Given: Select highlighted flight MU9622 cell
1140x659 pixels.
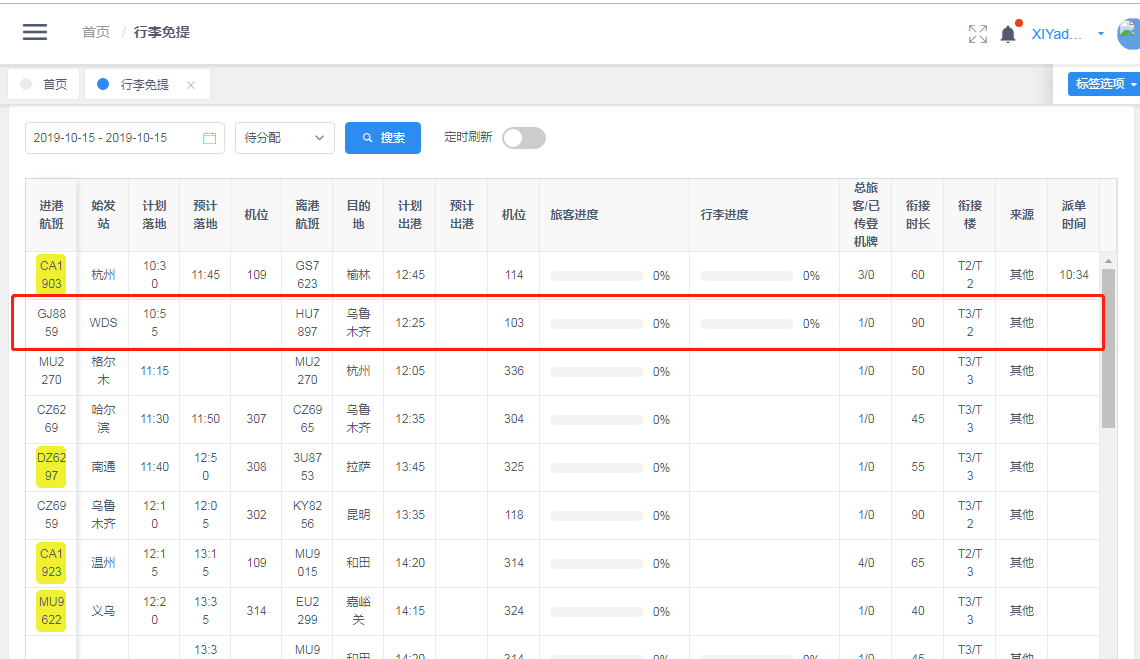Looking at the screenshot, I should click(x=51, y=611).
